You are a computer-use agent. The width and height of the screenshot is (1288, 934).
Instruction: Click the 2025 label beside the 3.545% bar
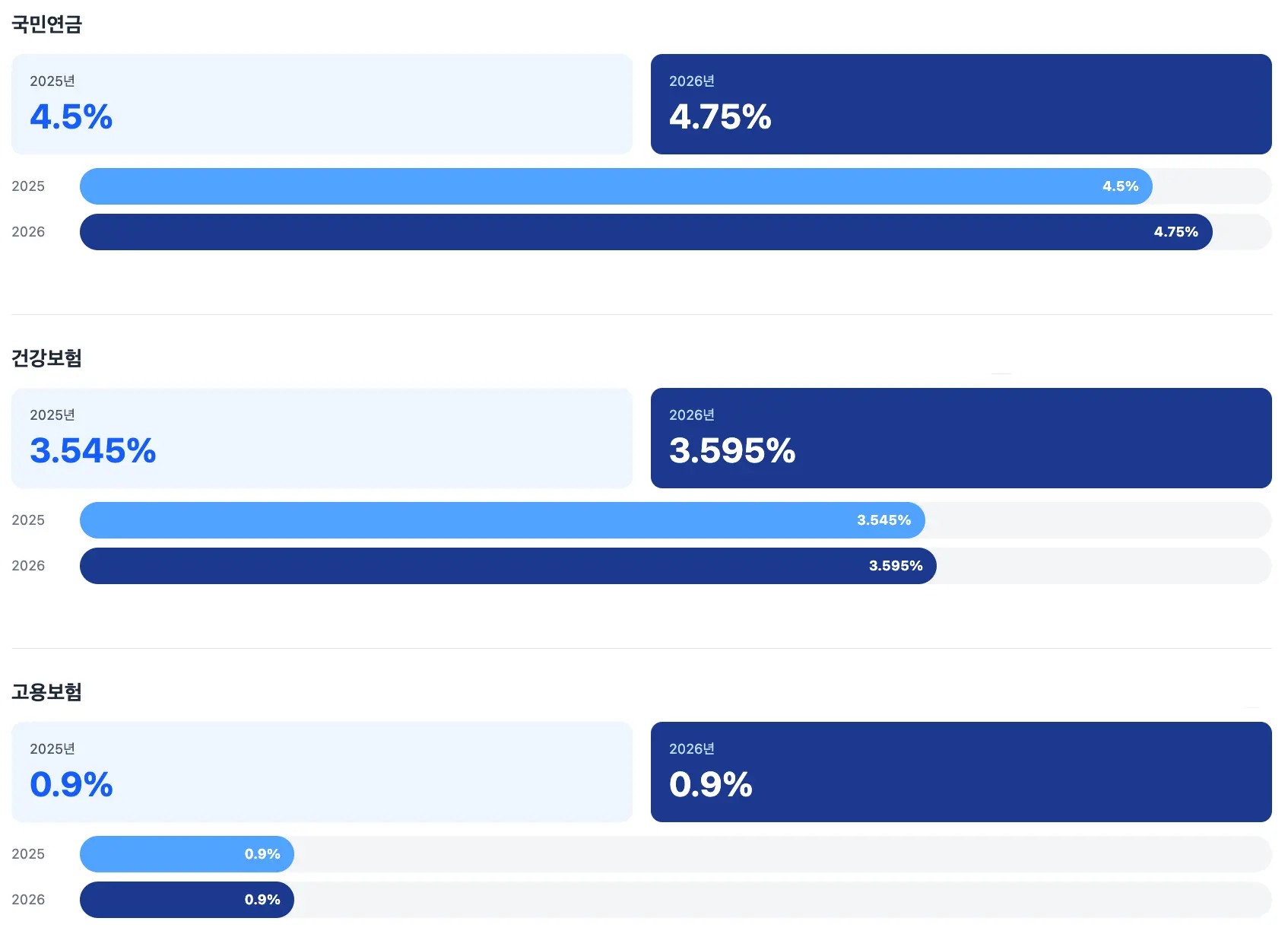pos(28,520)
